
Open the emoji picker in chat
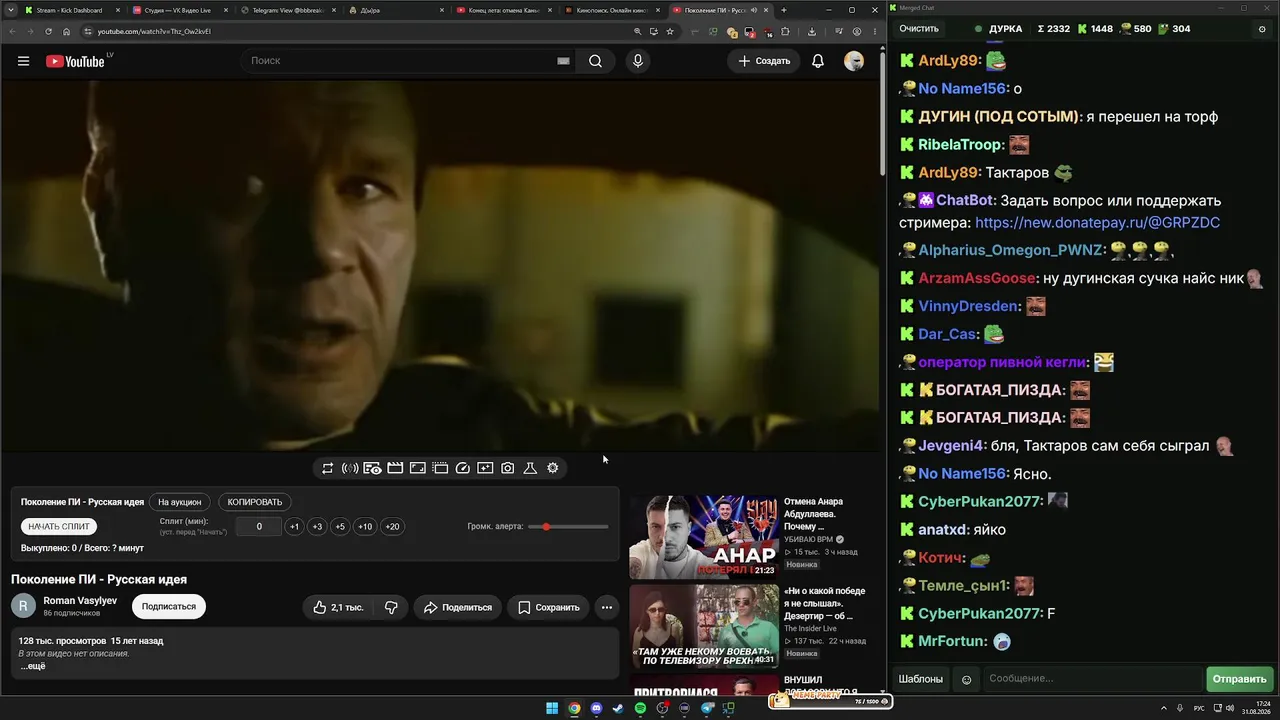coord(966,679)
